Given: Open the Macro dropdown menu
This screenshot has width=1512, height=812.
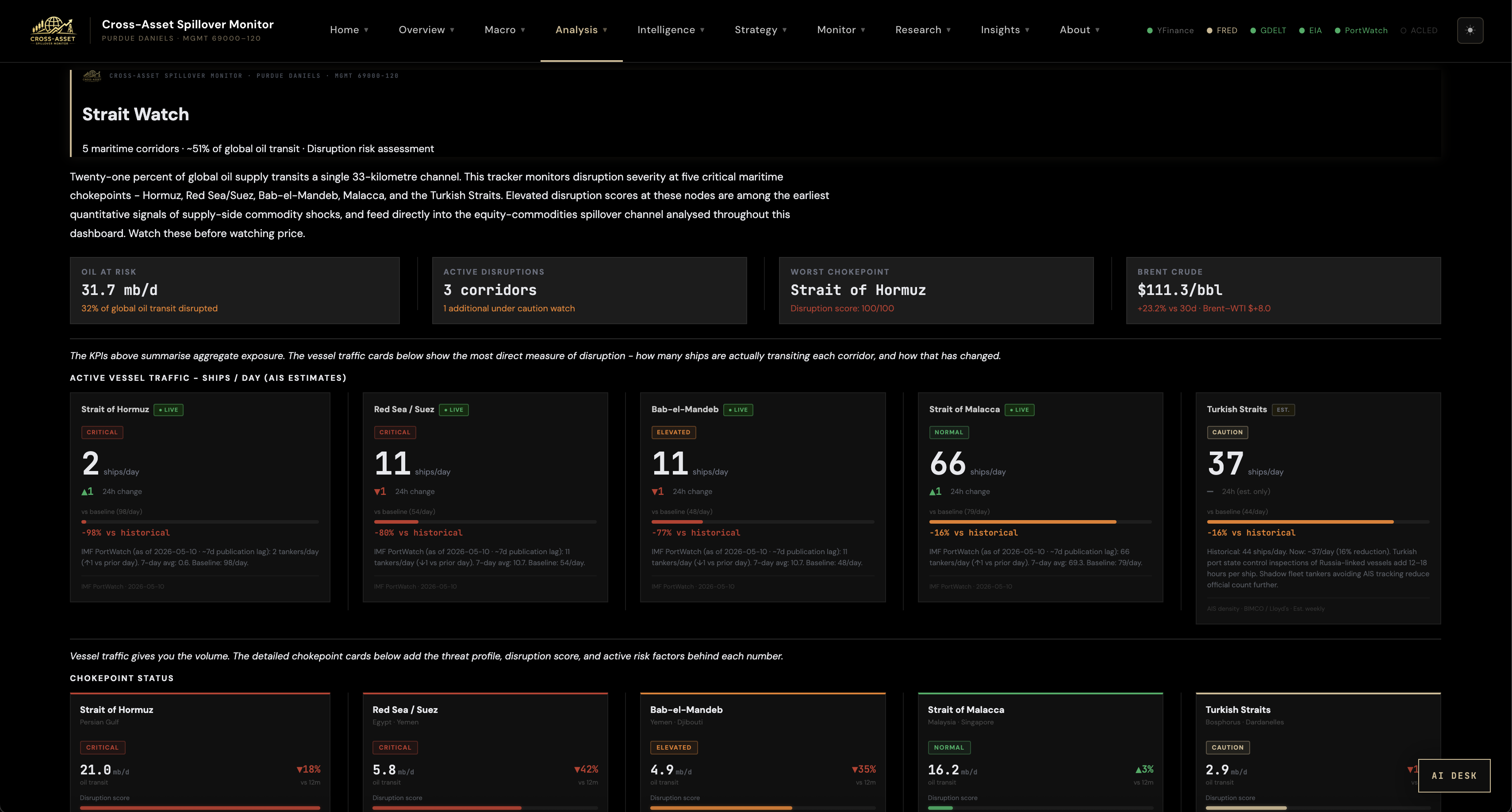Looking at the screenshot, I should pyautogui.click(x=505, y=30).
